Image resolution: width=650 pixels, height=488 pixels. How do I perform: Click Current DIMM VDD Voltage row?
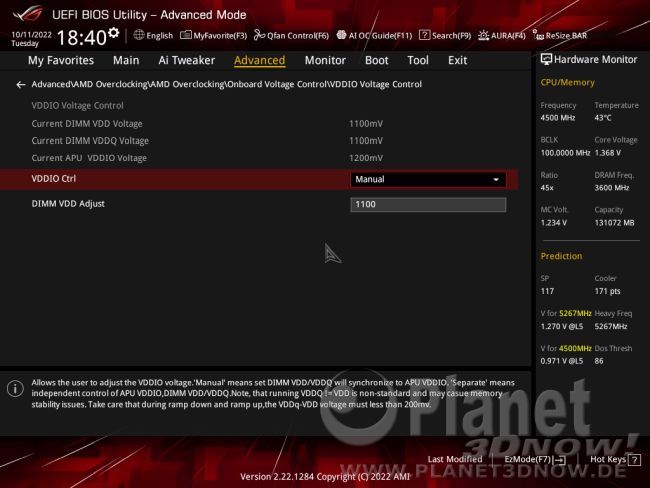259,124
